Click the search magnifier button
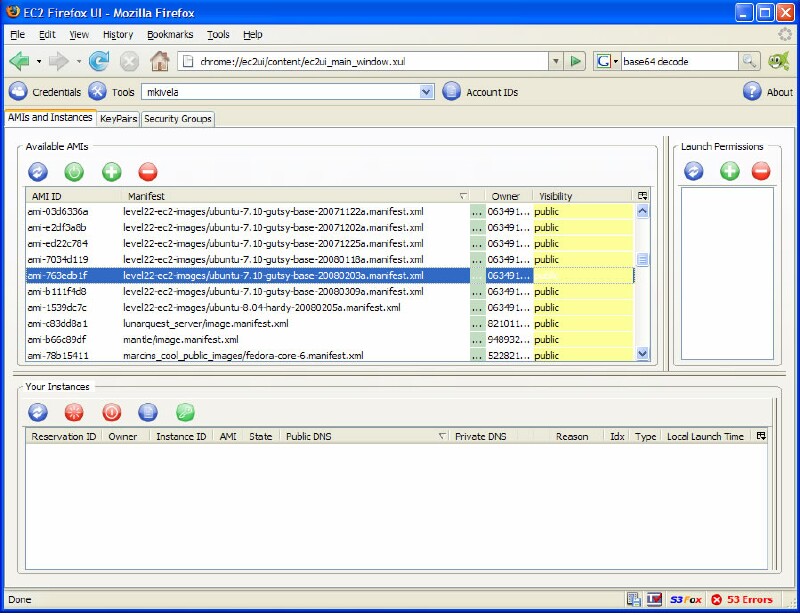Image resolution: width=800 pixels, height=615 pixels. point(749,61)
